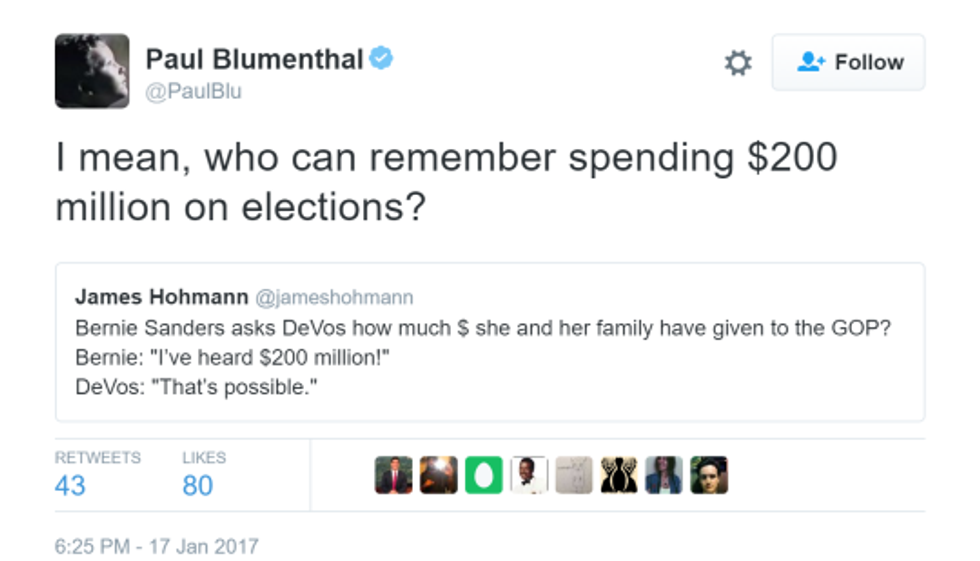The height and width of the screenshot is (561, 980).
Task: Click the dark orange-lit liker avatar
Action: [438, 475]
